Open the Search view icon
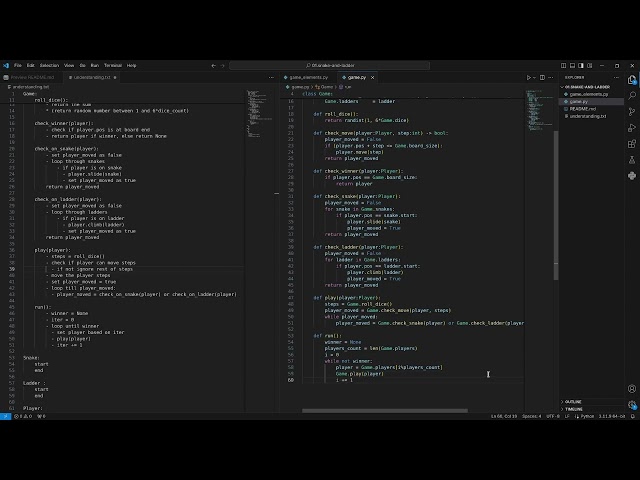Screen dimensions: 640x480 point(632,96)
